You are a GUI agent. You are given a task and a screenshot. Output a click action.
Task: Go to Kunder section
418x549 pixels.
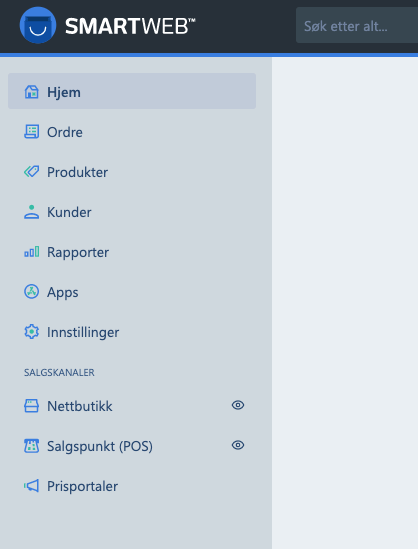132,212
